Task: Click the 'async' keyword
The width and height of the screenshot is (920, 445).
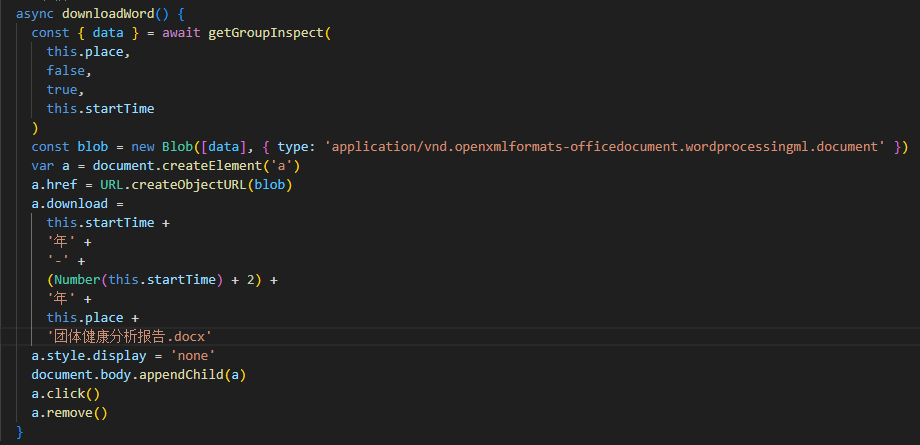Action: click(35, 14)
